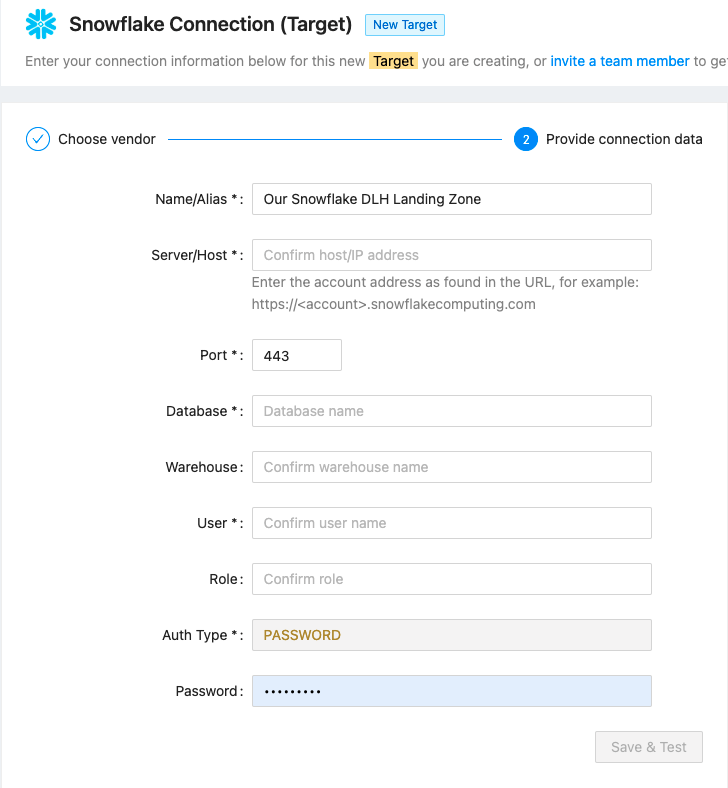The image size is (728, 788).
Task: Click into the Database name field
Action: [451, 411]
